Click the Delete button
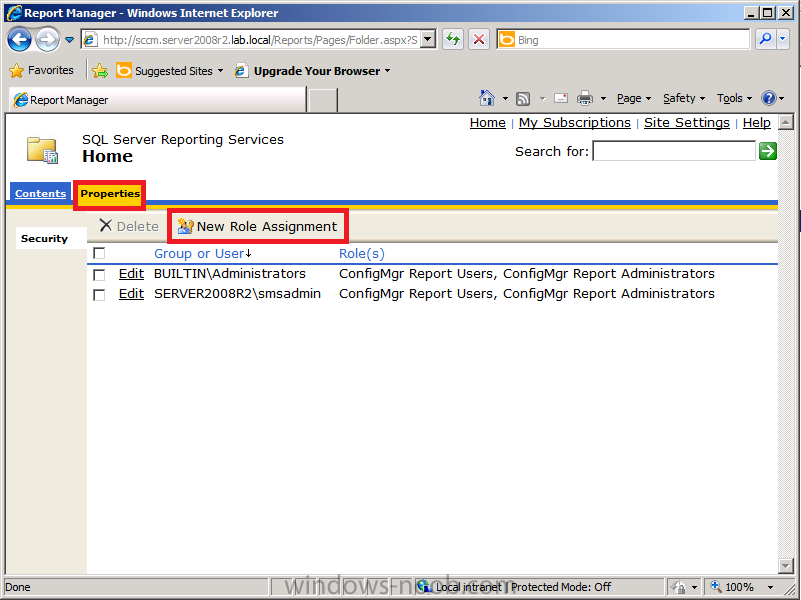The width and height of the screenshot is (801, 600). [x=129, y=226]
